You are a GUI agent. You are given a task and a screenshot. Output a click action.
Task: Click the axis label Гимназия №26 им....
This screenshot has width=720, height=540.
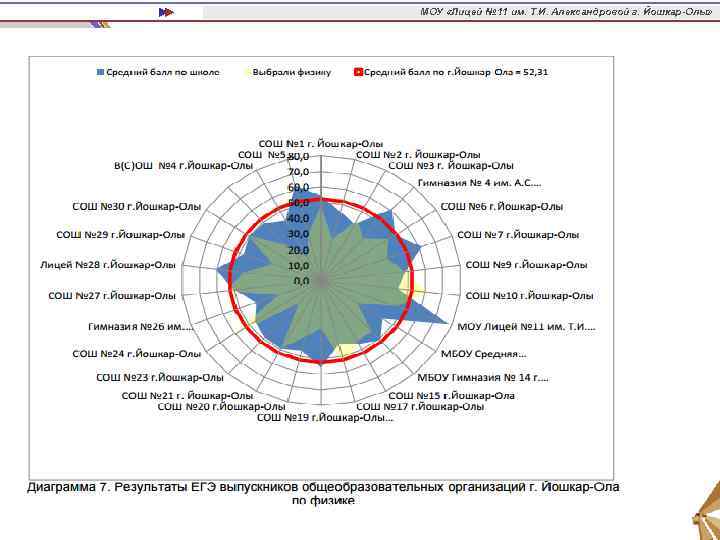[141, 327]
